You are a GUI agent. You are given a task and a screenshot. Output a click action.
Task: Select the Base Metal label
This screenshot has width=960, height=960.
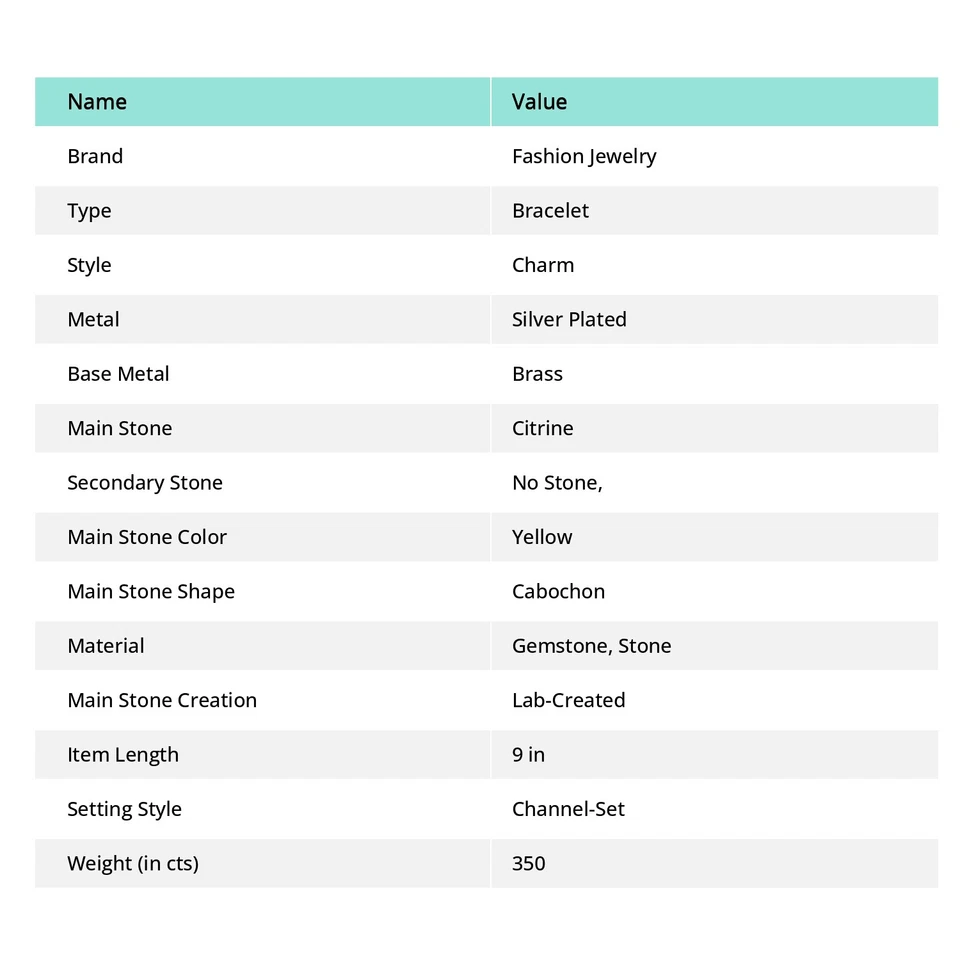point(118,374)
